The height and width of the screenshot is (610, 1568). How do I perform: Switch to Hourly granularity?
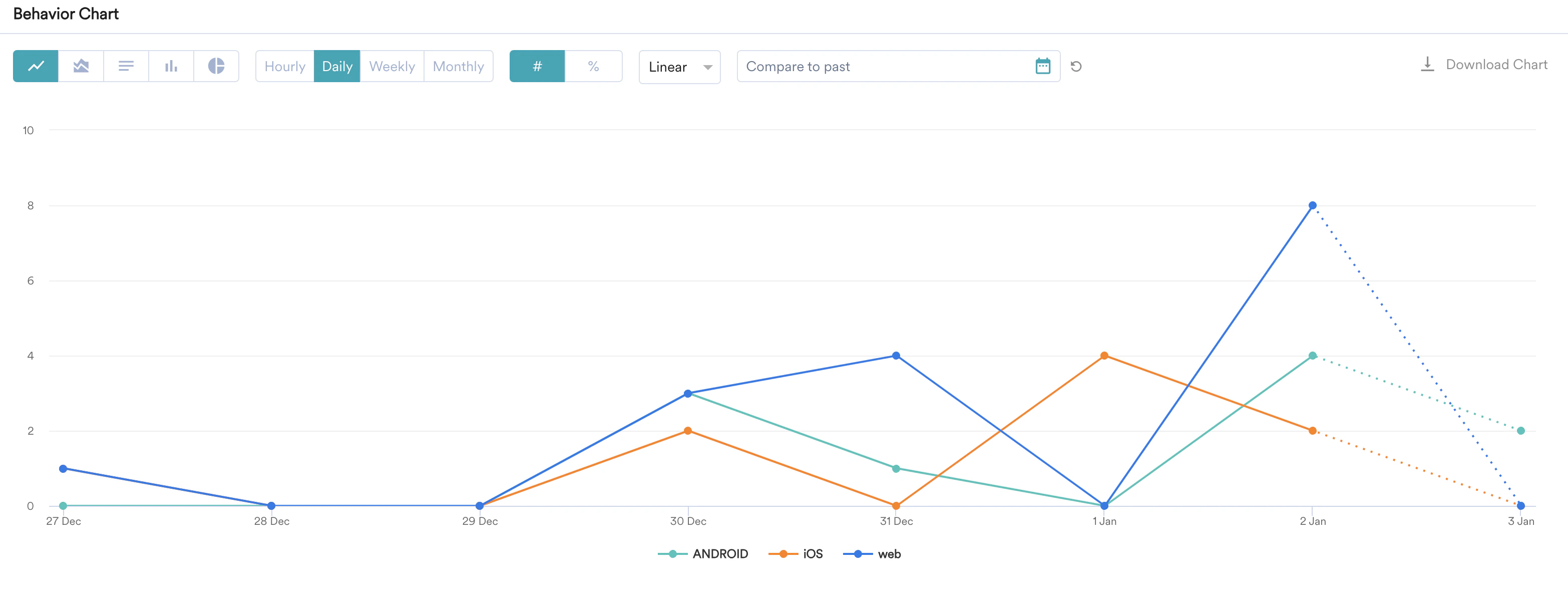284,66
